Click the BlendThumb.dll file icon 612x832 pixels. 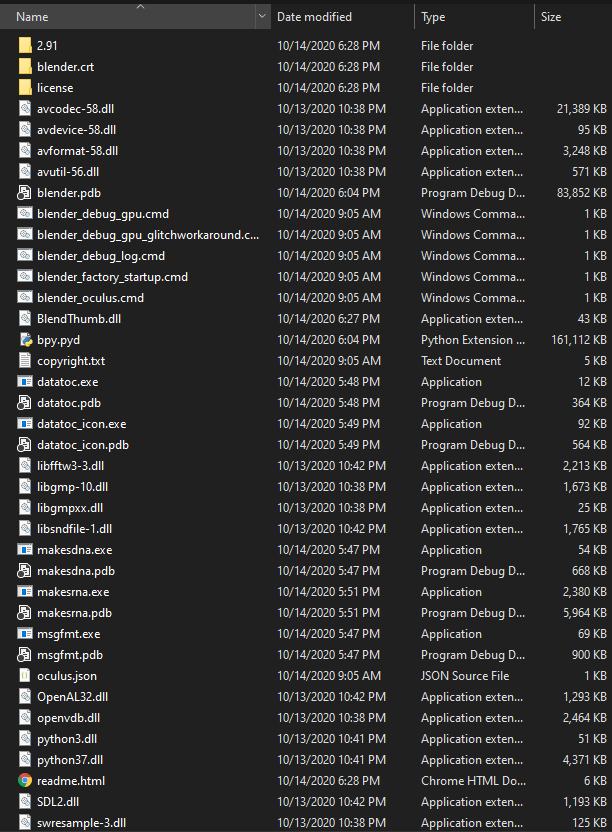(x=25, y=319)
